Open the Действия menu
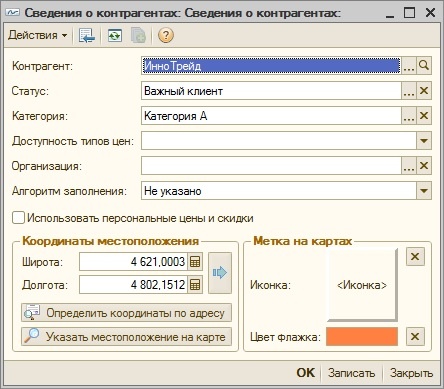Image resolution: width=444 pixels, height=389 pixels. 38,35
